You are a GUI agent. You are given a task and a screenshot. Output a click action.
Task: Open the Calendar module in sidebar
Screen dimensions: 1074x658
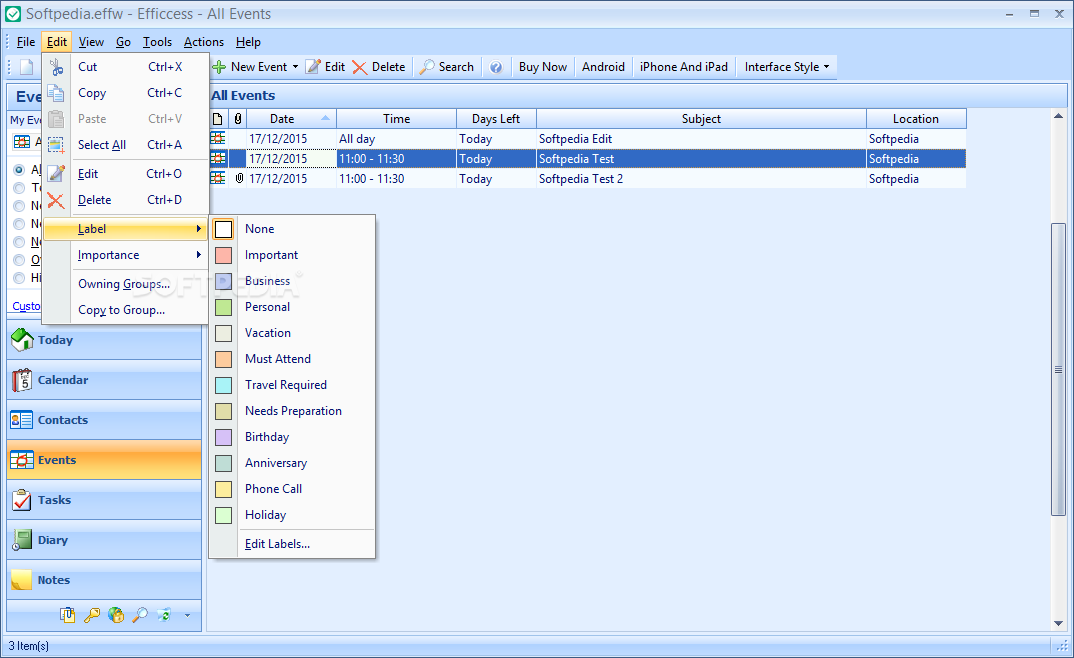click(104, 380)
